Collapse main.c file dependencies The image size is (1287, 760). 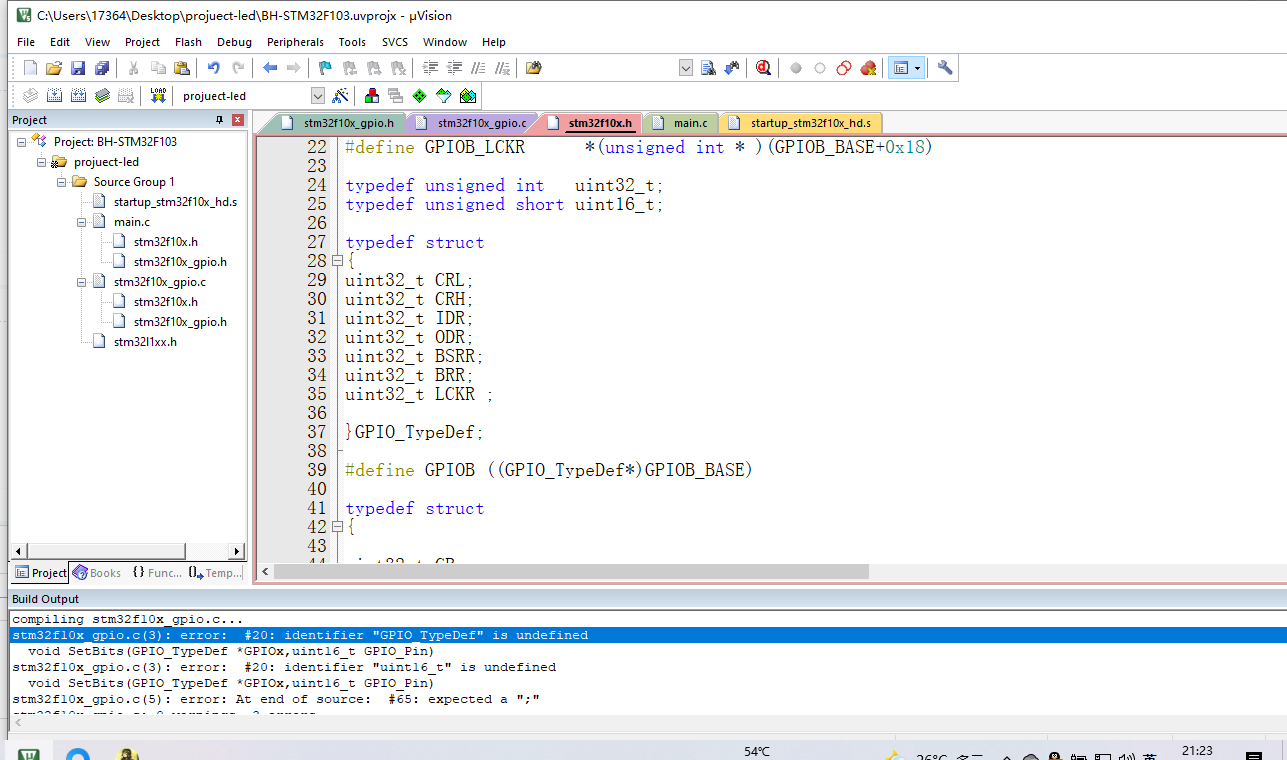pos(82,222)
